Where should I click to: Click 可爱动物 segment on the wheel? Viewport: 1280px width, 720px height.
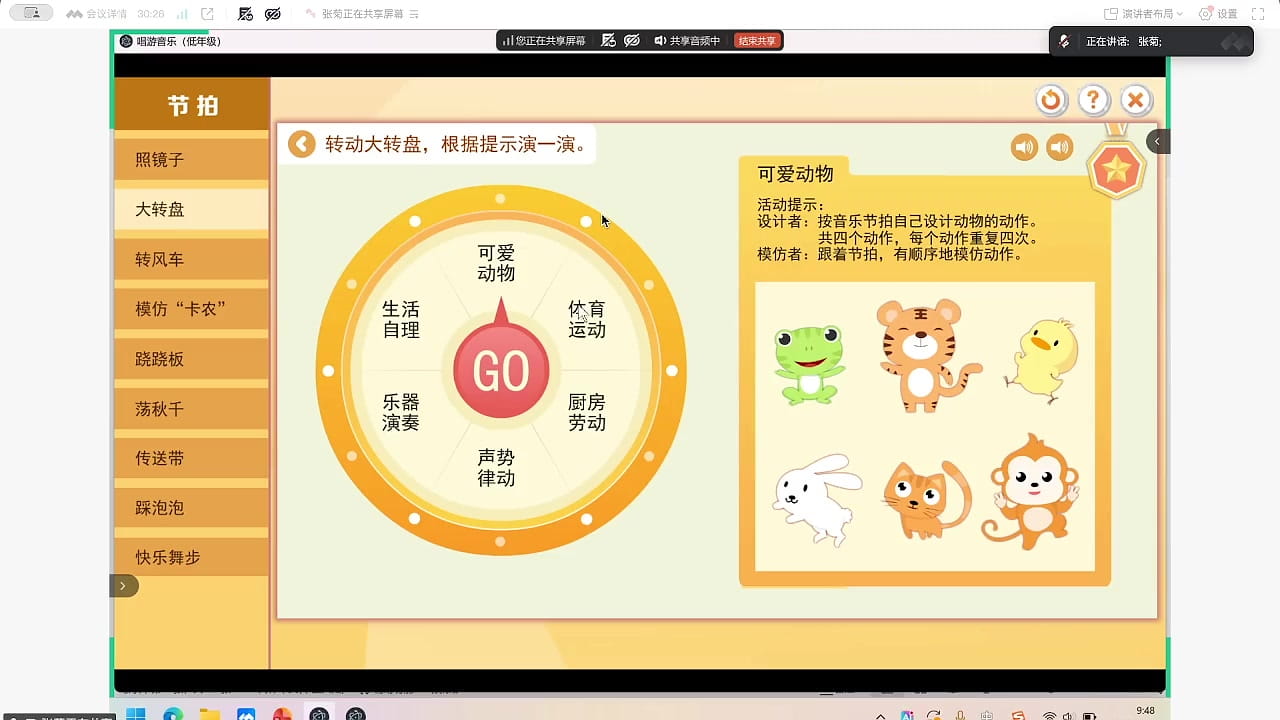(496, 264)
